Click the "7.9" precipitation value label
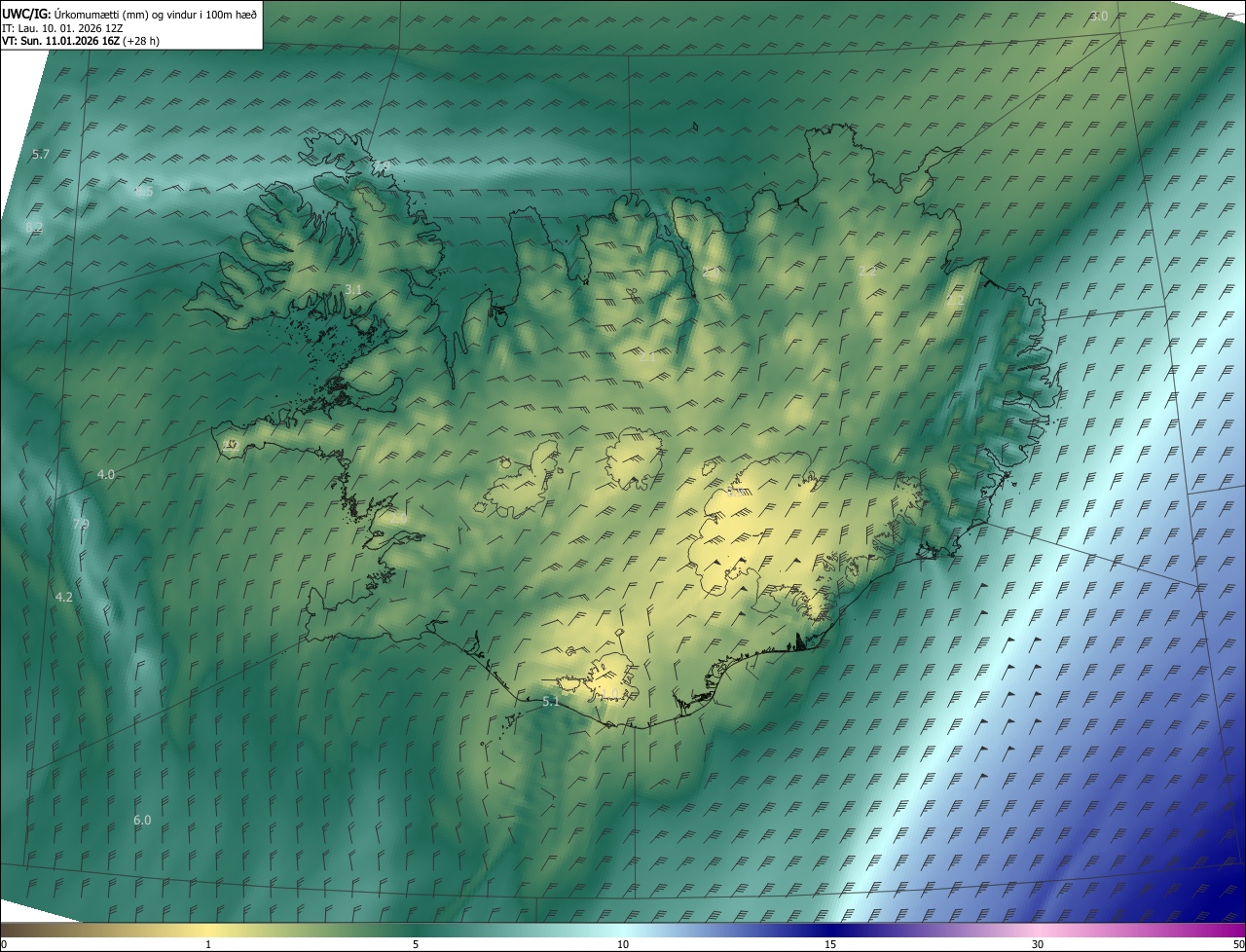This screenshot has height=952, width=1246. tap(81, 525)
